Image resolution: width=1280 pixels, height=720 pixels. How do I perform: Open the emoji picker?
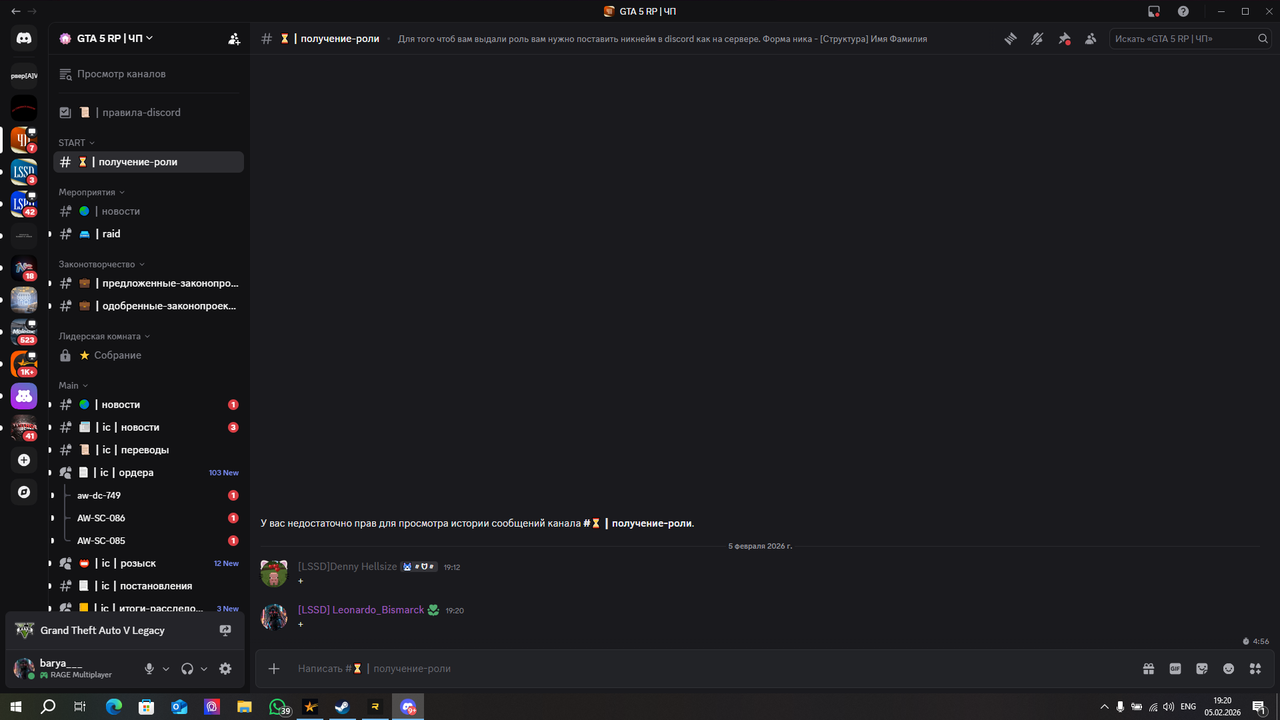tap(1229, 669)
